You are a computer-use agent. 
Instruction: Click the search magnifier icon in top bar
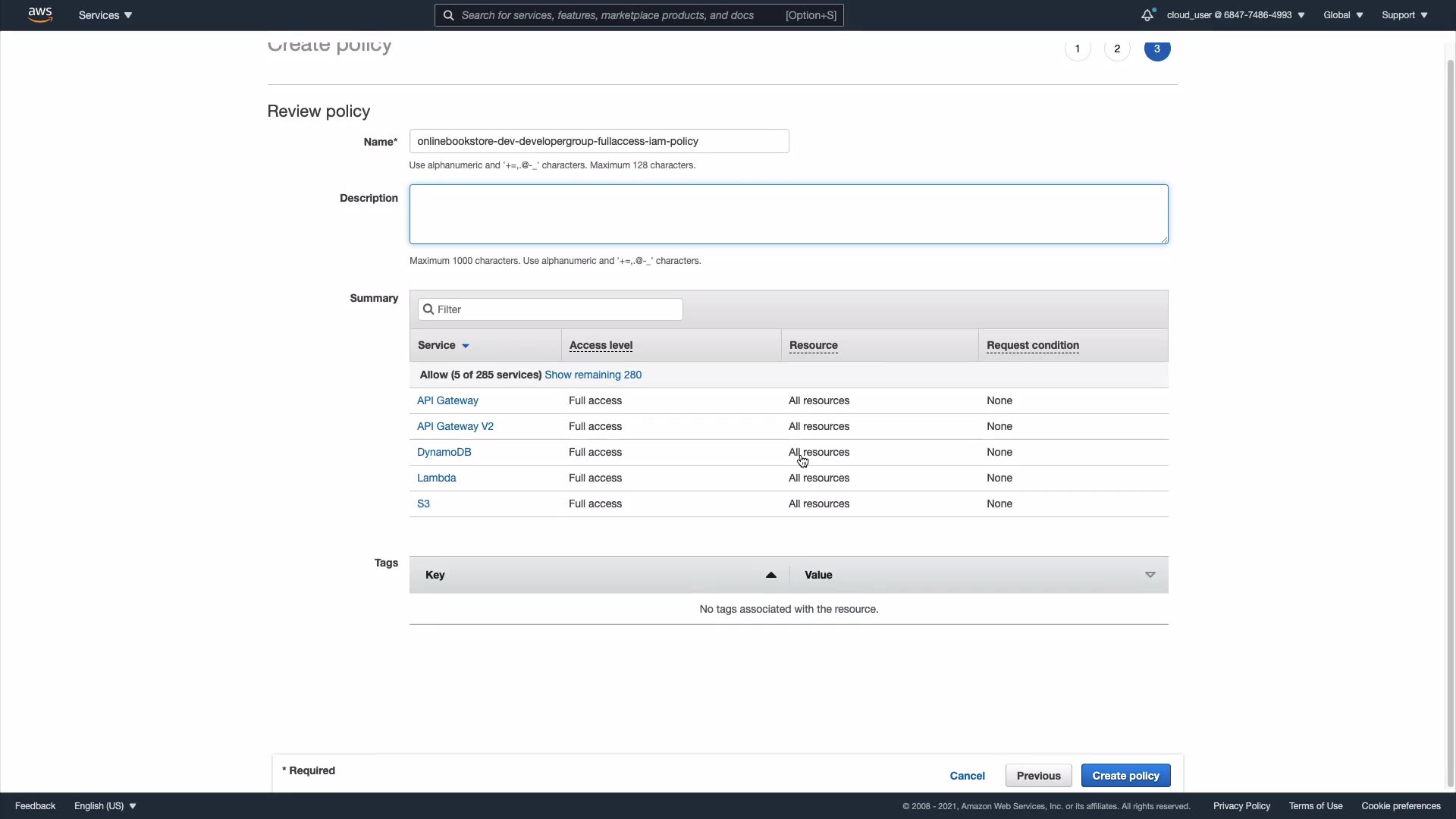tap(448, 15)
